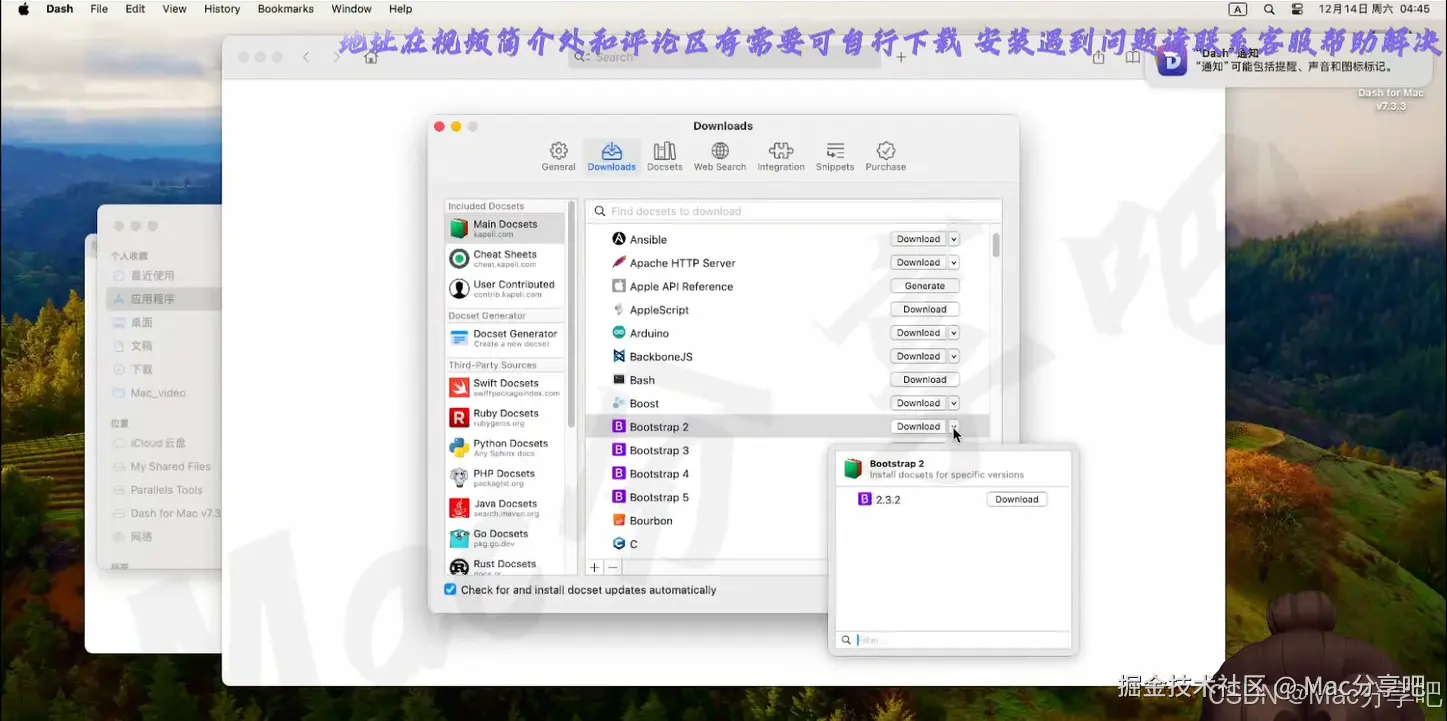The height and width of the screenshot is (721, 1447).
Task: Toggle automatic docset updates checkbox
Action: click(x=450, y=590)
